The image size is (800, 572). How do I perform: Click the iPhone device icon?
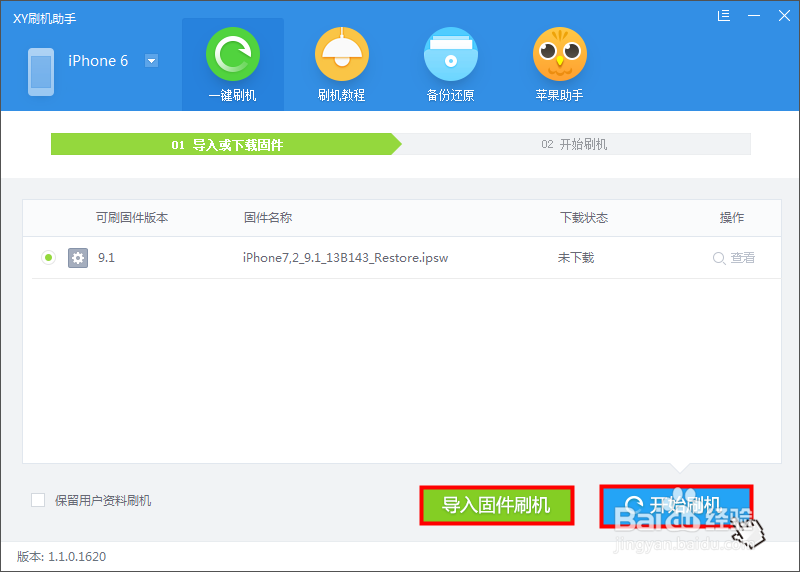41,72
